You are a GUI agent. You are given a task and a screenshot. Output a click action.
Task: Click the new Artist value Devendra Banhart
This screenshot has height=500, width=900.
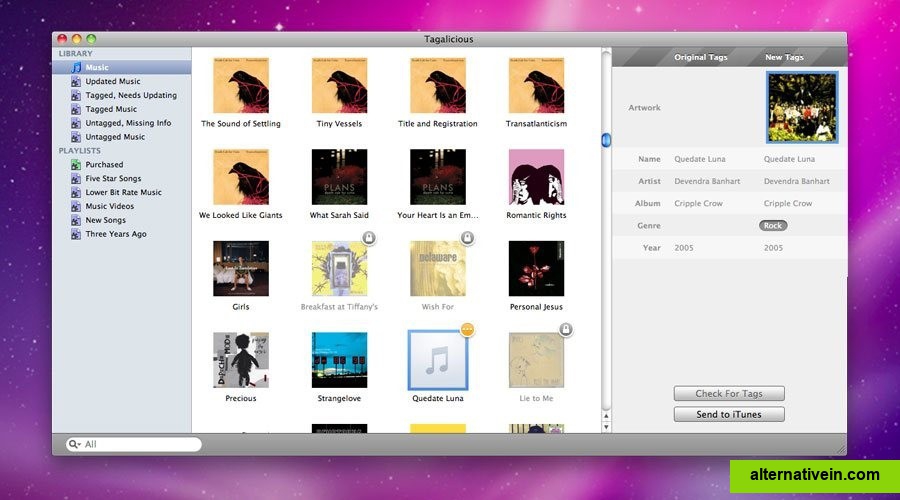pos(797,181)
